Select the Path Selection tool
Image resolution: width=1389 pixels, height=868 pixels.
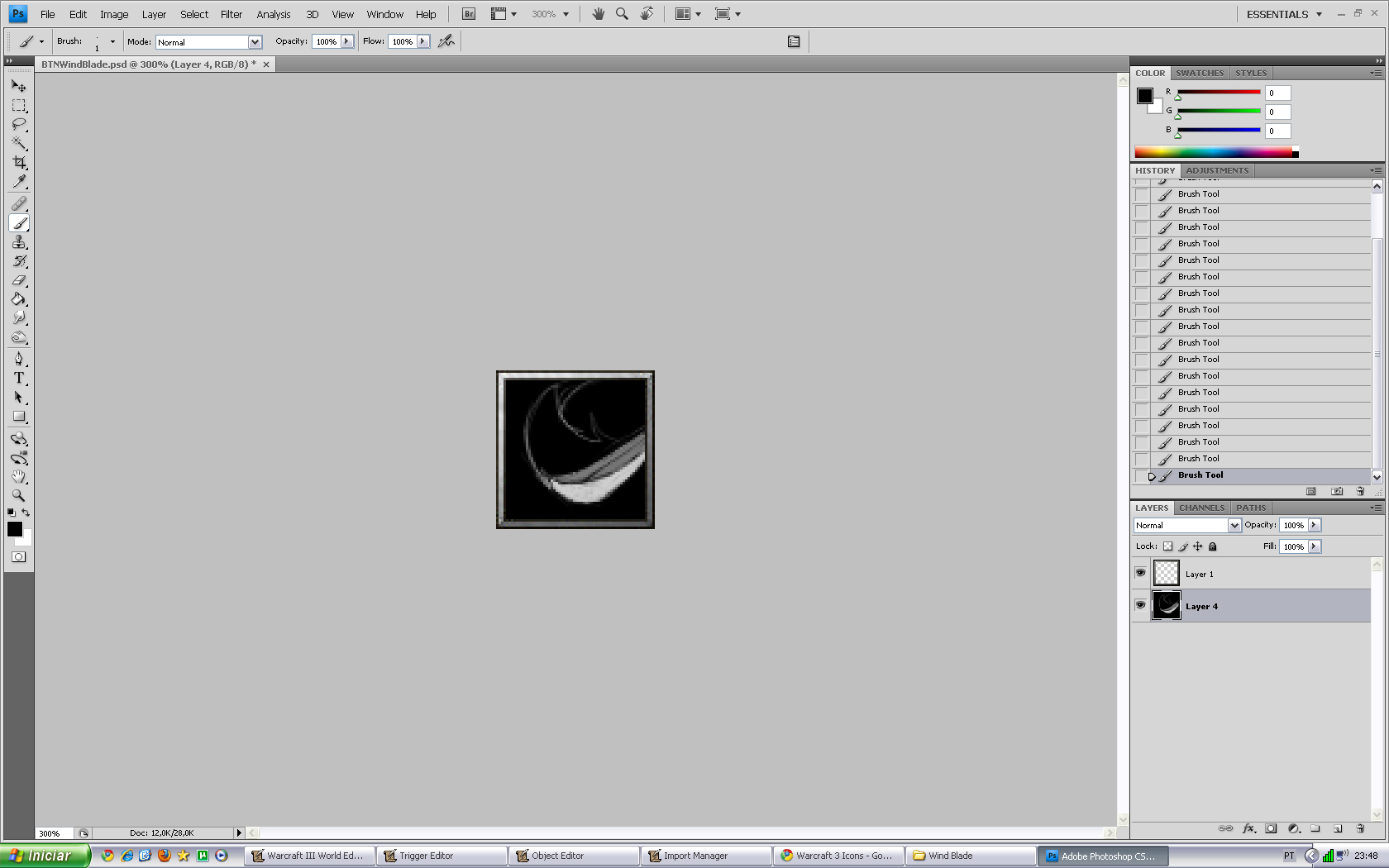pos(19,398)
